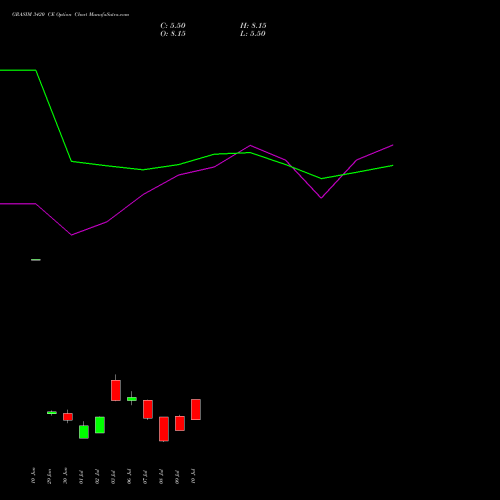Image resolution: width=500 pixels, height=500 pixels.
Task: Click the 19 Jun date label on the axis
Action: click(x=33, y=475)
